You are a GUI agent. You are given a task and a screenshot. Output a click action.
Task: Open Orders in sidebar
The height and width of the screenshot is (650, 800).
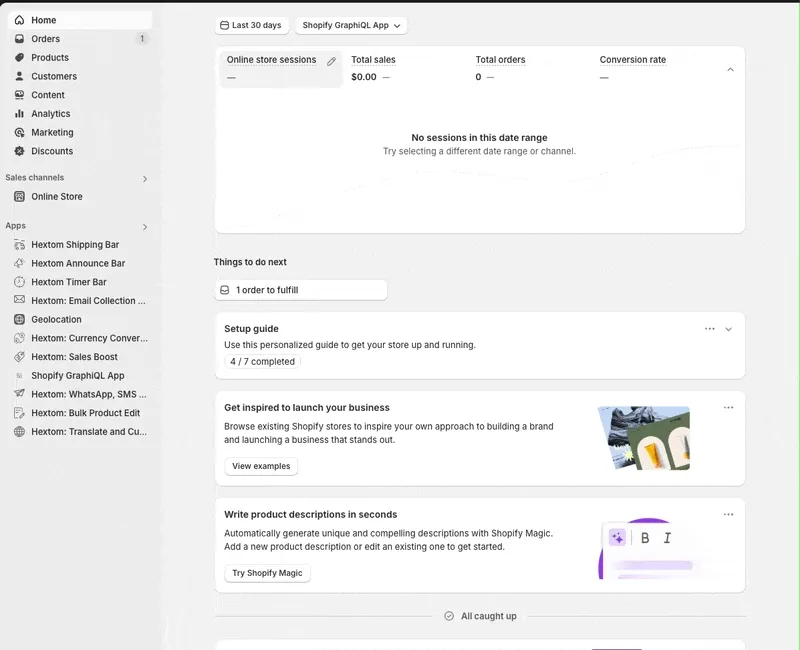click(80, 39)
